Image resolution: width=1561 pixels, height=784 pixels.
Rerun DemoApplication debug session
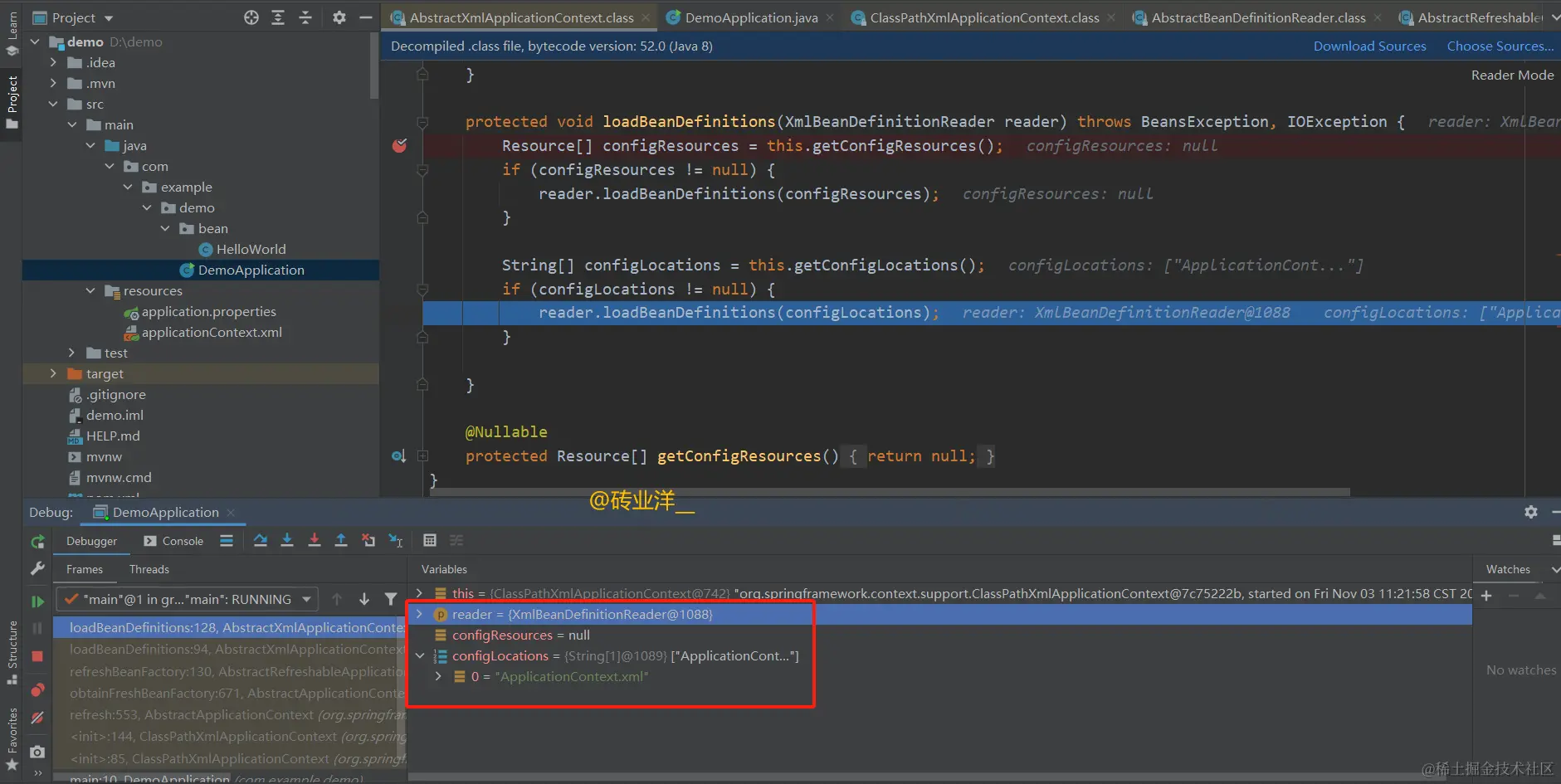pyautogui.click(x=37, y=542)
